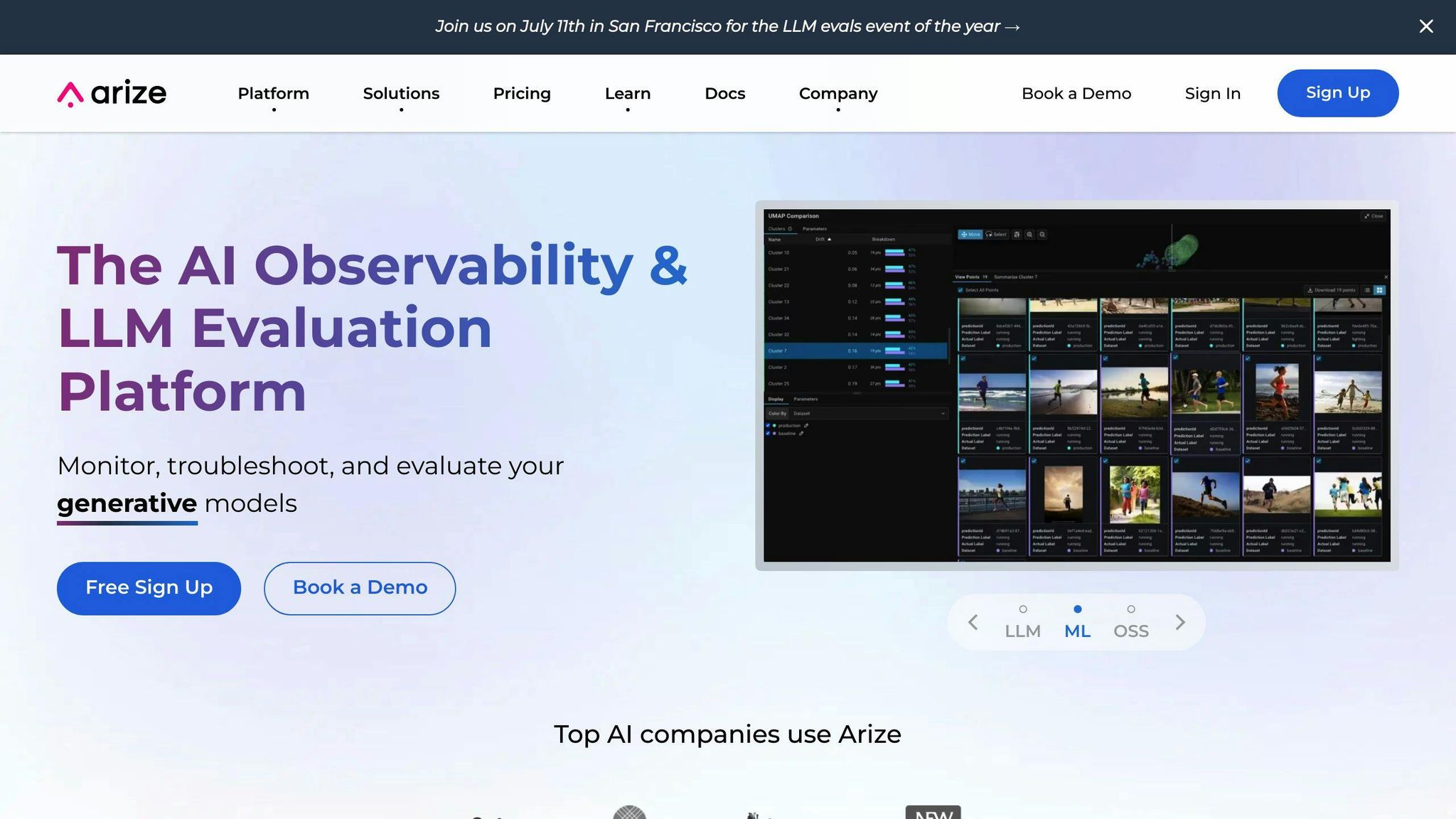Click the Free Sign Up button

[149, 588]
